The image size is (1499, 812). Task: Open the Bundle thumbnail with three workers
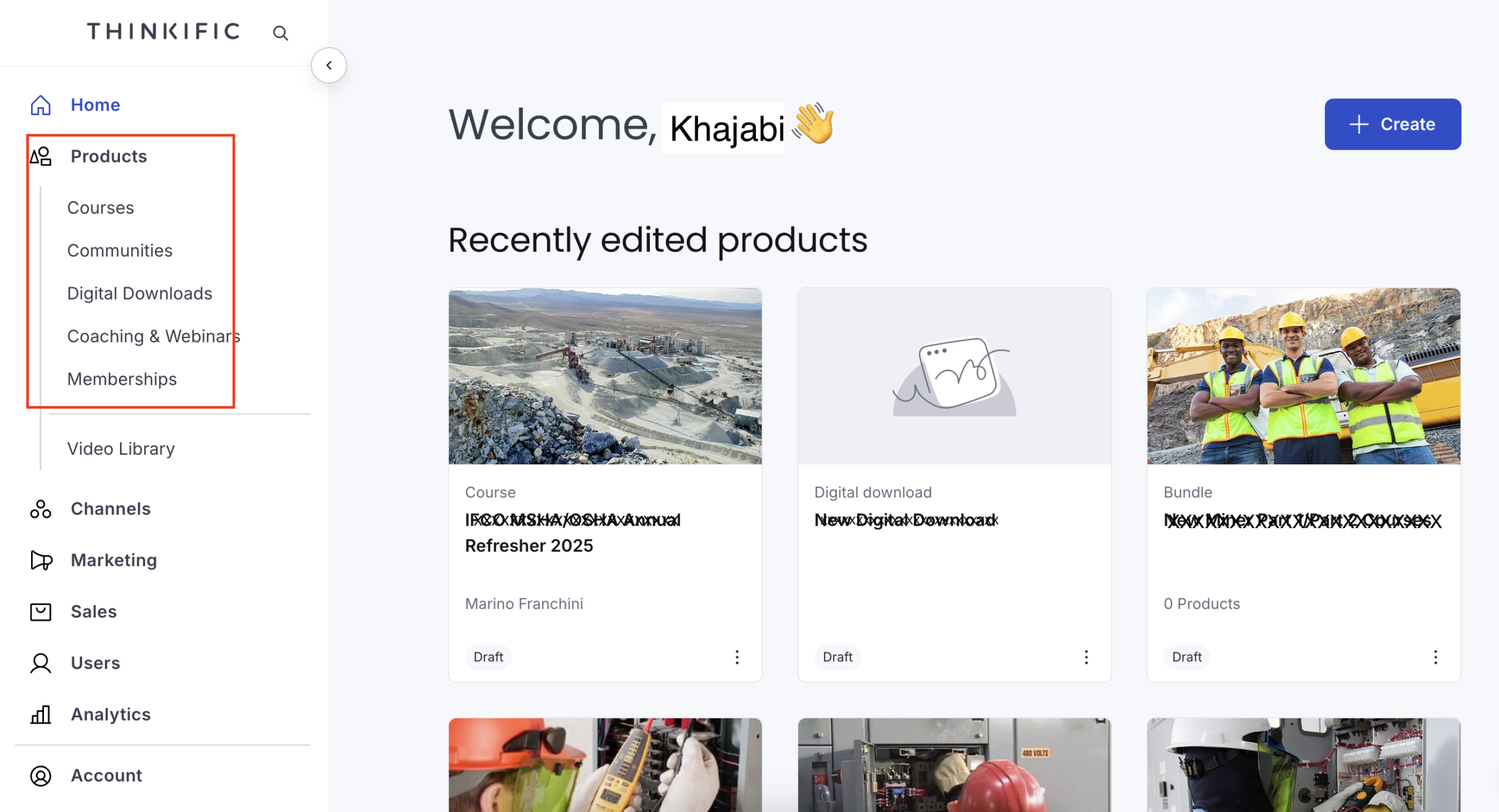pyautogui.click(x=1303, y=376)
